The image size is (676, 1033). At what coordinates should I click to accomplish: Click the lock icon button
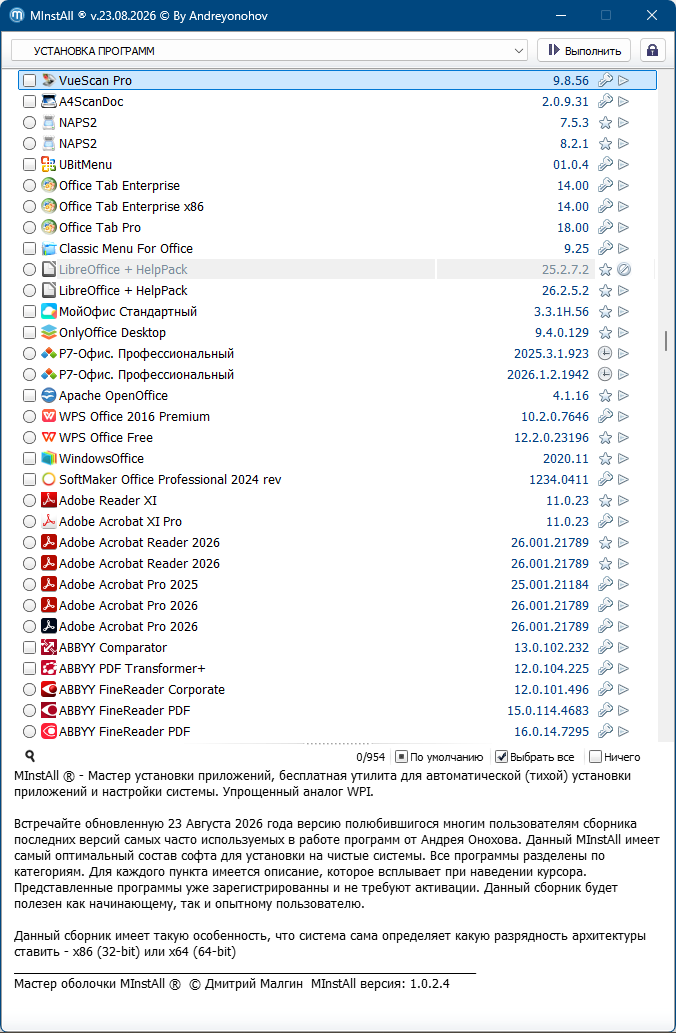(652, 51)
